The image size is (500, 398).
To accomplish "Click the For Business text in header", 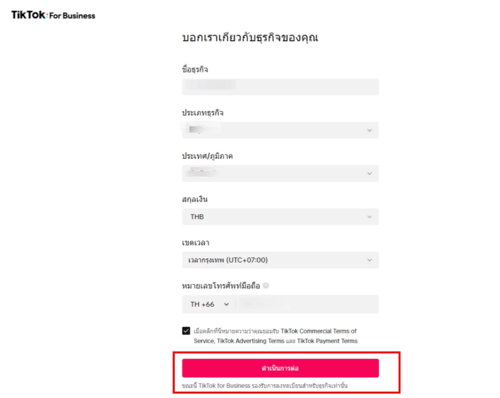I will (x=72, y=16).
